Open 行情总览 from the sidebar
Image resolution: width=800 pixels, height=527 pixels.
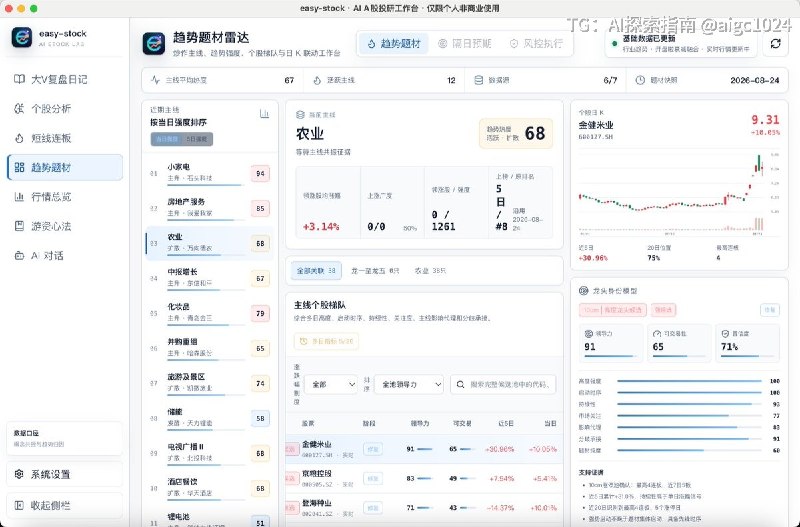[x=65, y=196]
